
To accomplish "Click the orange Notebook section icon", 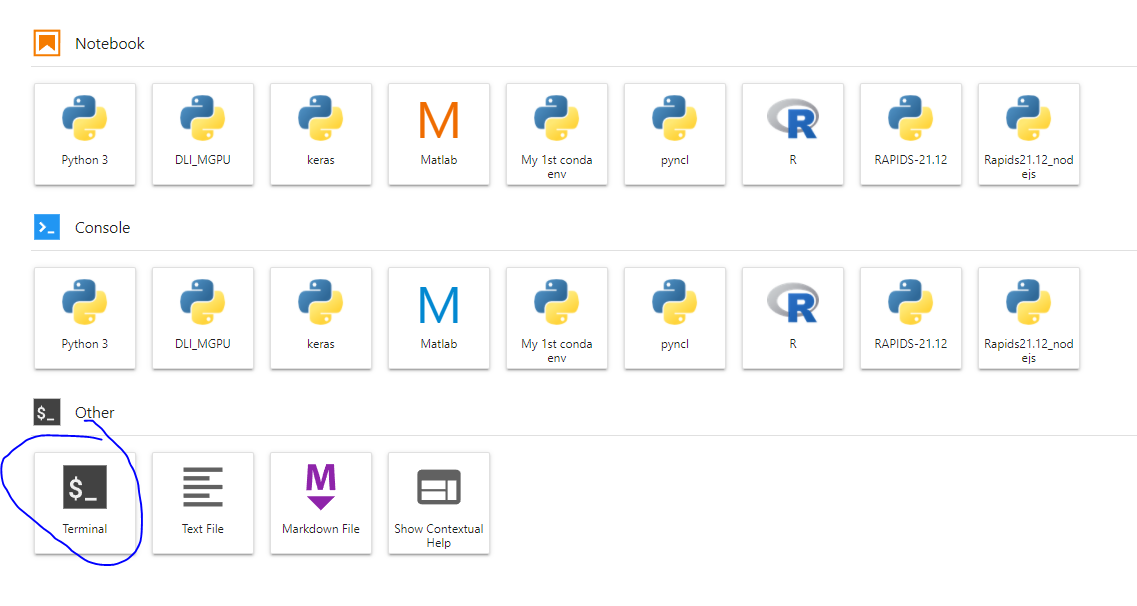I will pos(47,43).
